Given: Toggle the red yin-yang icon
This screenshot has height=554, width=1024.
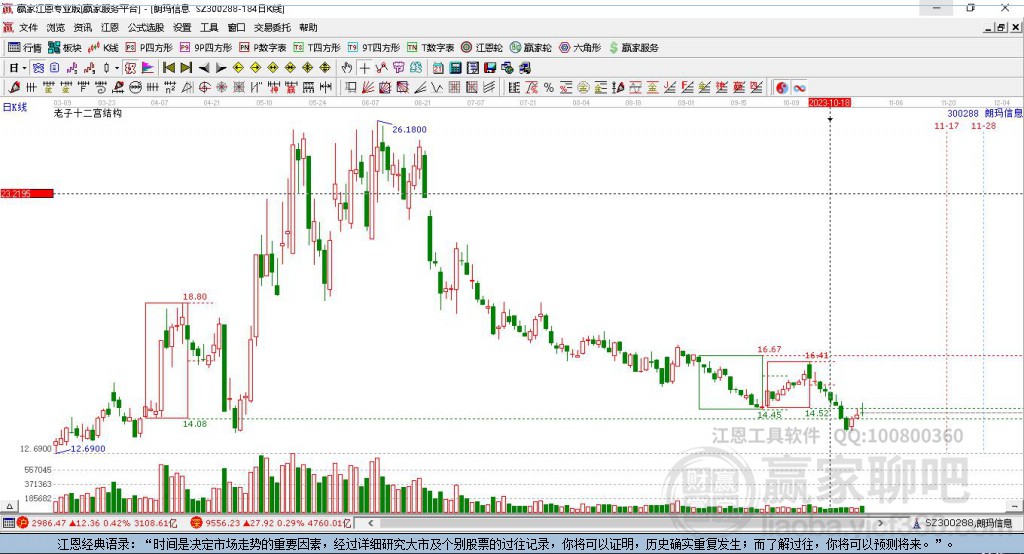Looking at the screenshot, I should [781, 88].
